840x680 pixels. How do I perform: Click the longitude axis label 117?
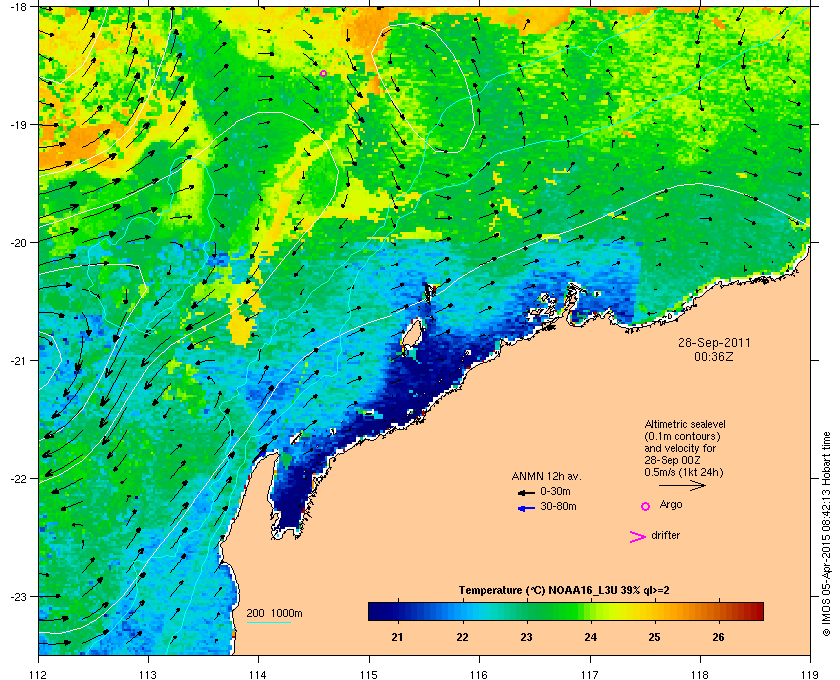tap(589, 674)
